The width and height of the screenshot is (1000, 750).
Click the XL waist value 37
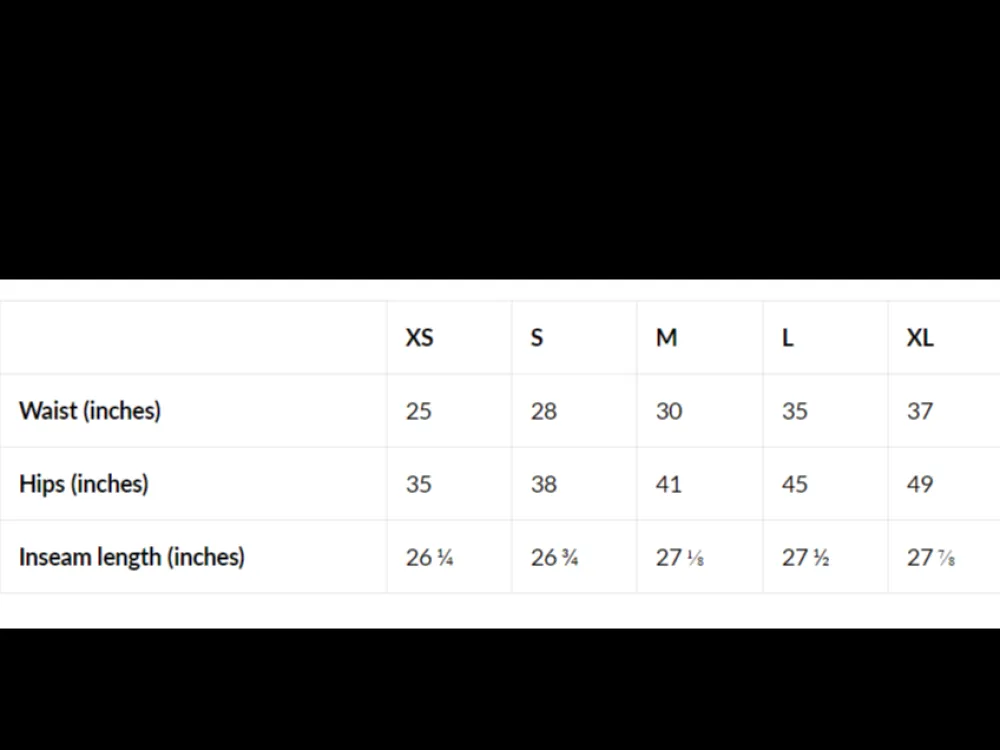click(x=920, y=411)
